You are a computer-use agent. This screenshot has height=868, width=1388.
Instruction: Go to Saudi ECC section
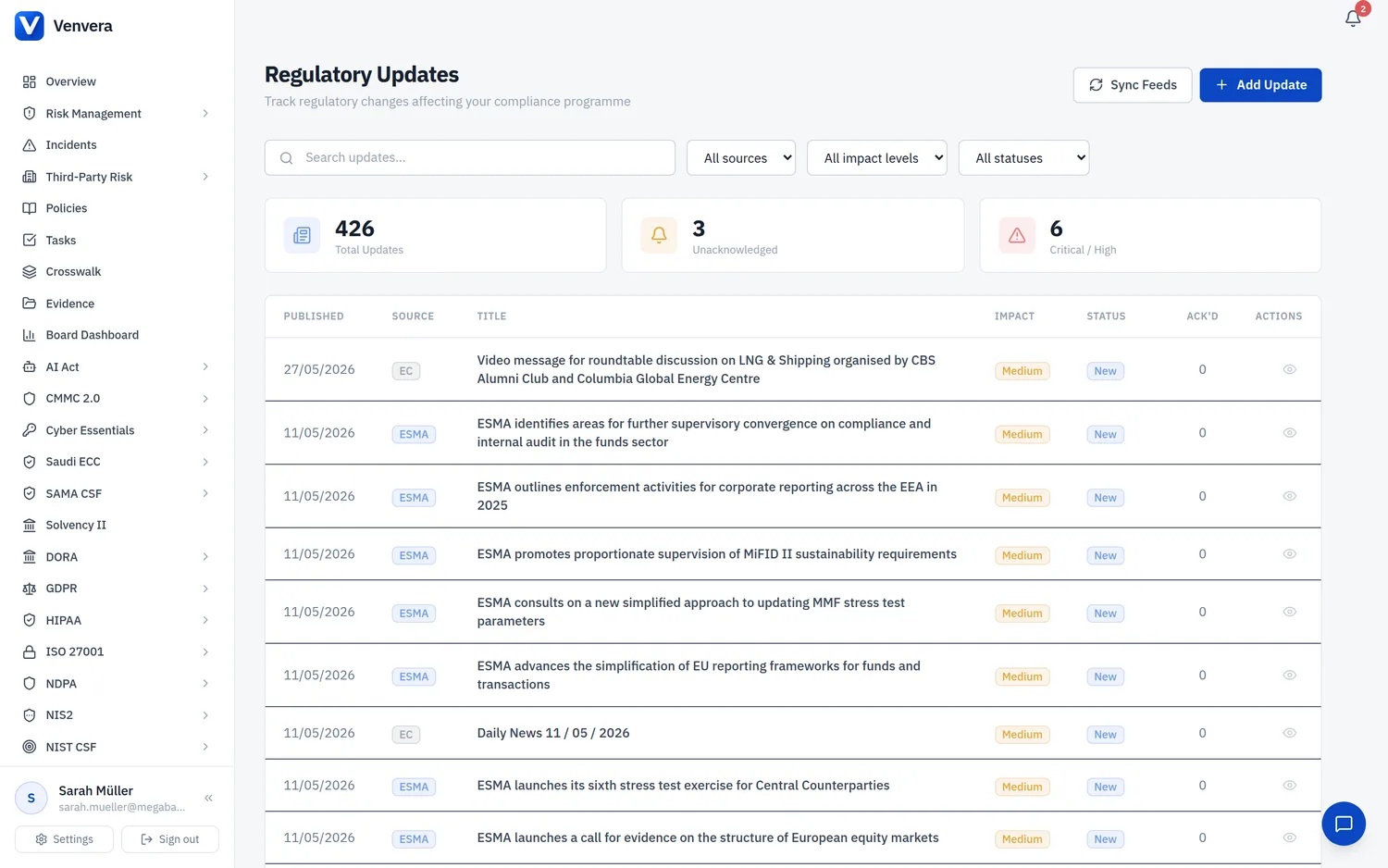[117, 462]
